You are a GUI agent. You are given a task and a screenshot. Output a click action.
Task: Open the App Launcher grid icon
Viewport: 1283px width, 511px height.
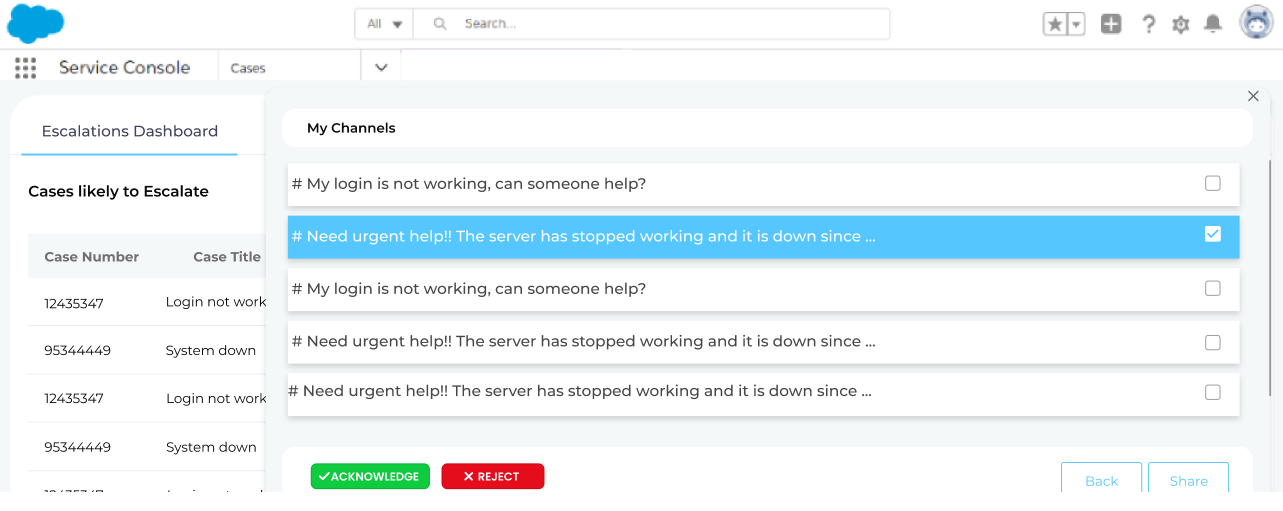[26, 68]
